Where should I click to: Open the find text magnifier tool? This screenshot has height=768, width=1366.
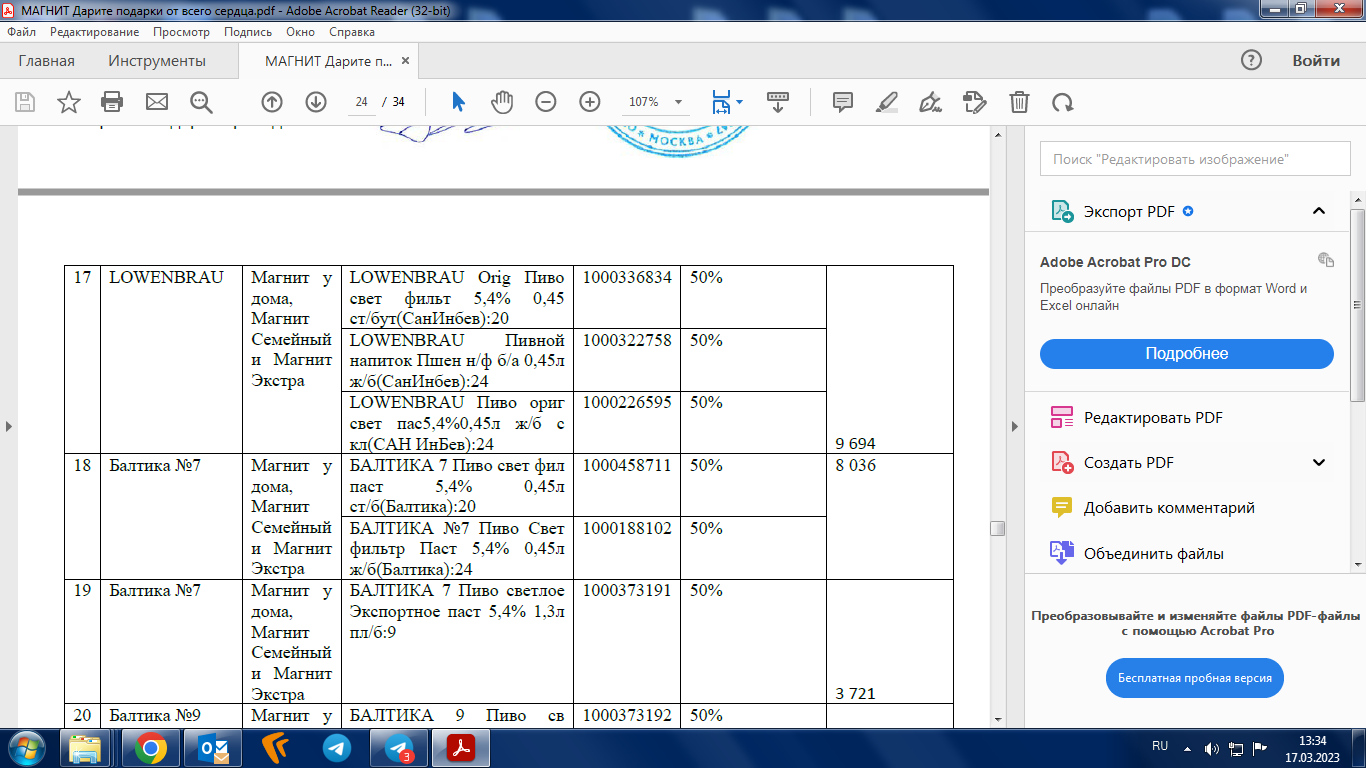[x=202, y=102]
